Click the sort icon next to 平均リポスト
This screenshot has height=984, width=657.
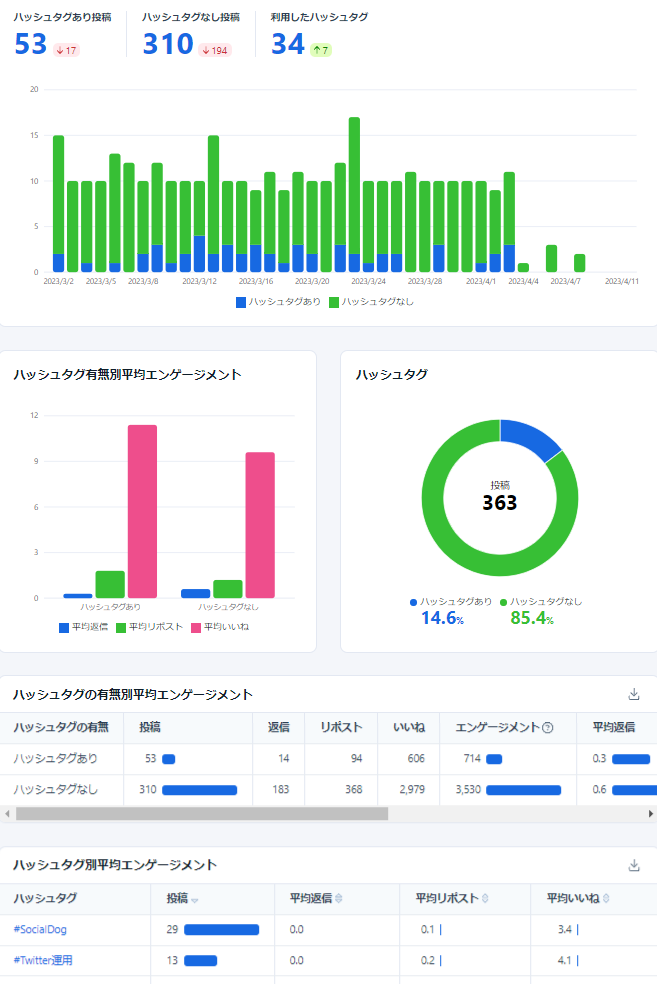pyautogui.click(x=485, y=899)
